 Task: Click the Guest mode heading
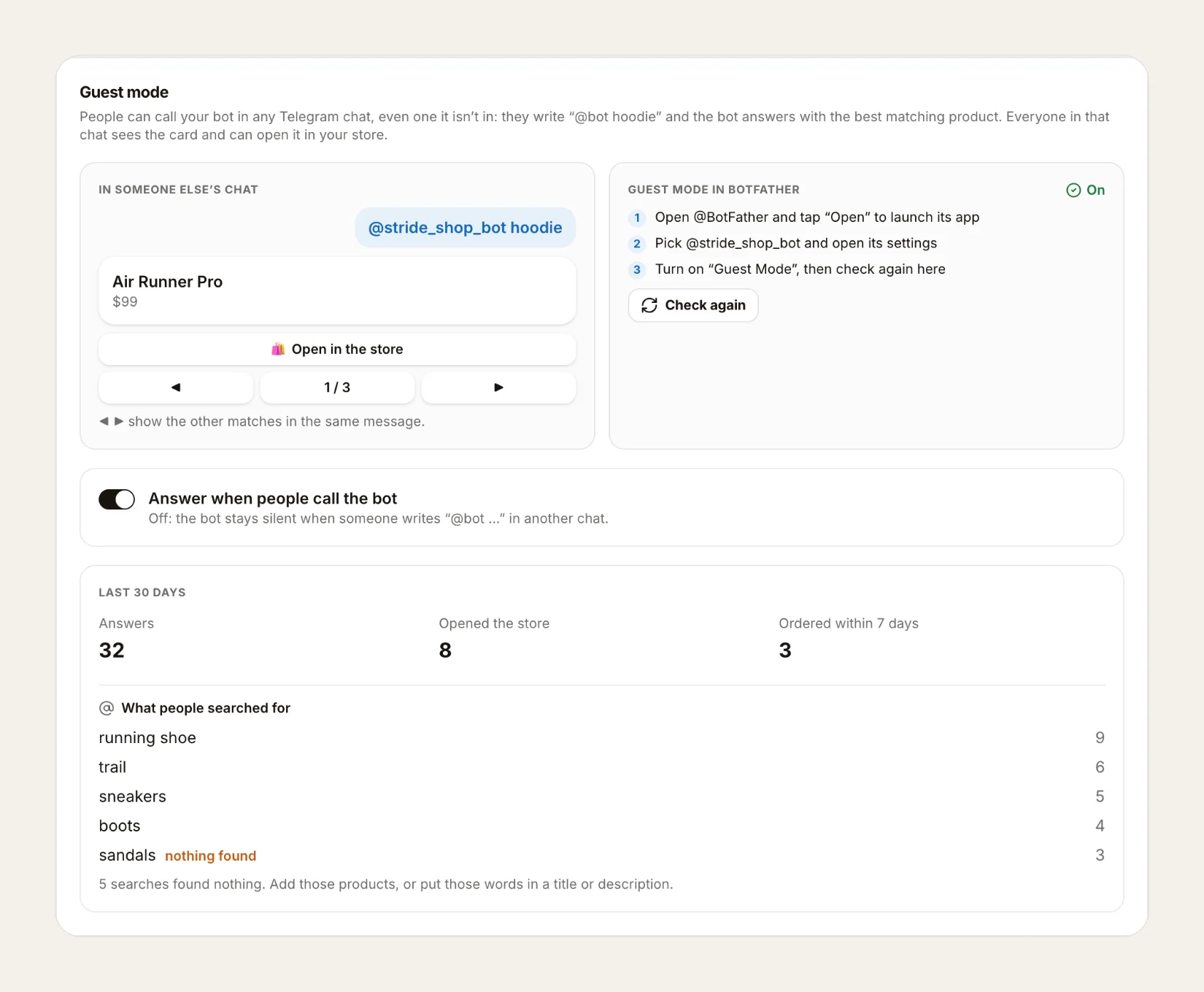124,92
